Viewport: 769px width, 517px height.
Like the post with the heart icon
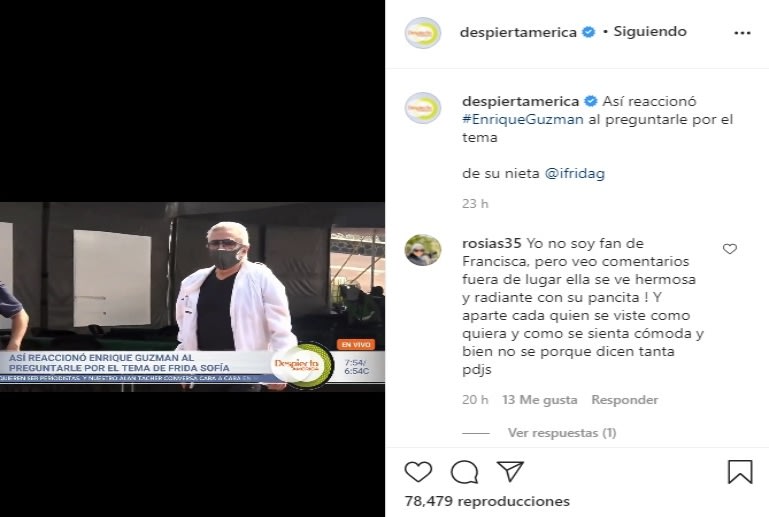pos(418,472)
